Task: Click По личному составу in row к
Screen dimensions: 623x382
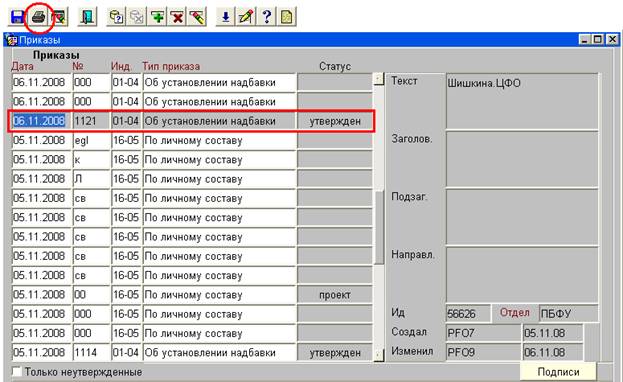Action: point(219,159)
